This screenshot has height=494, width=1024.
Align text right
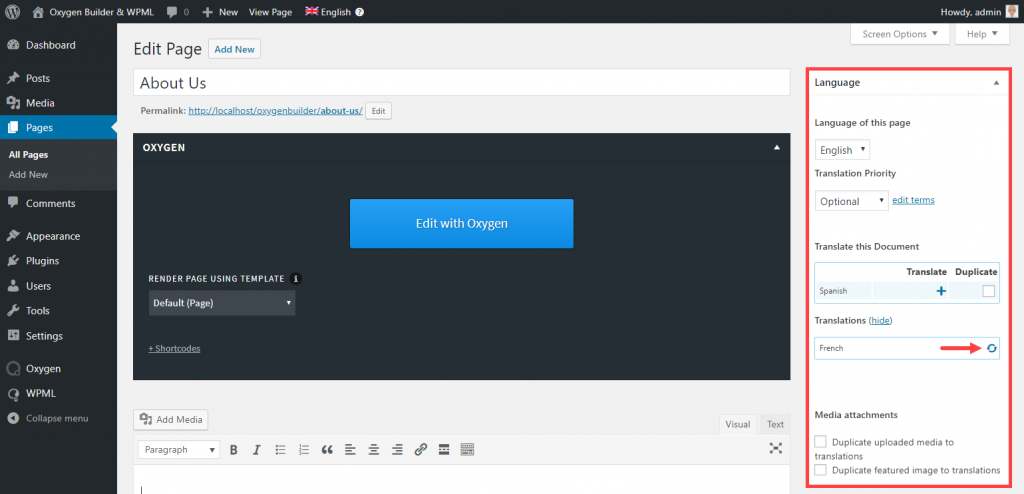[x=397, y=450]
